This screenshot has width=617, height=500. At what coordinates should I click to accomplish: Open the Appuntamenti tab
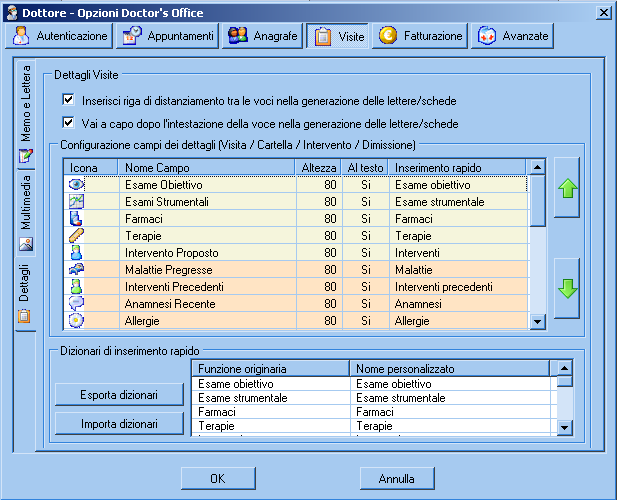point(168,36)
